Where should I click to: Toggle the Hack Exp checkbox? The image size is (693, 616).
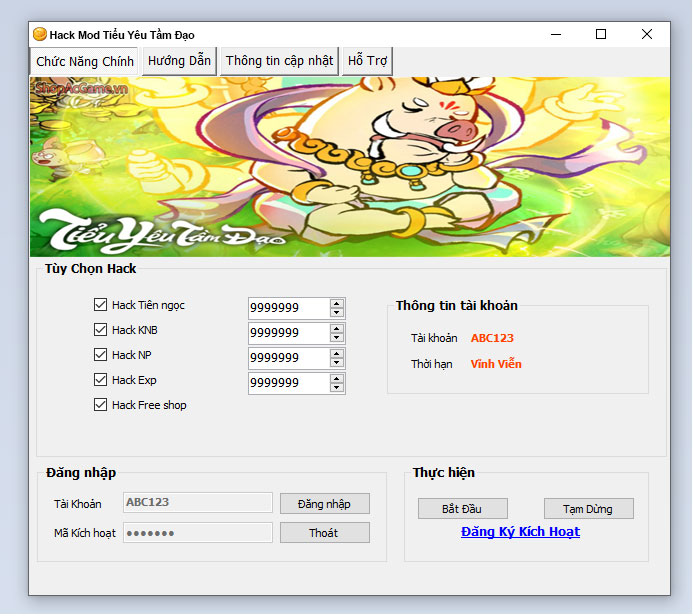100,380
